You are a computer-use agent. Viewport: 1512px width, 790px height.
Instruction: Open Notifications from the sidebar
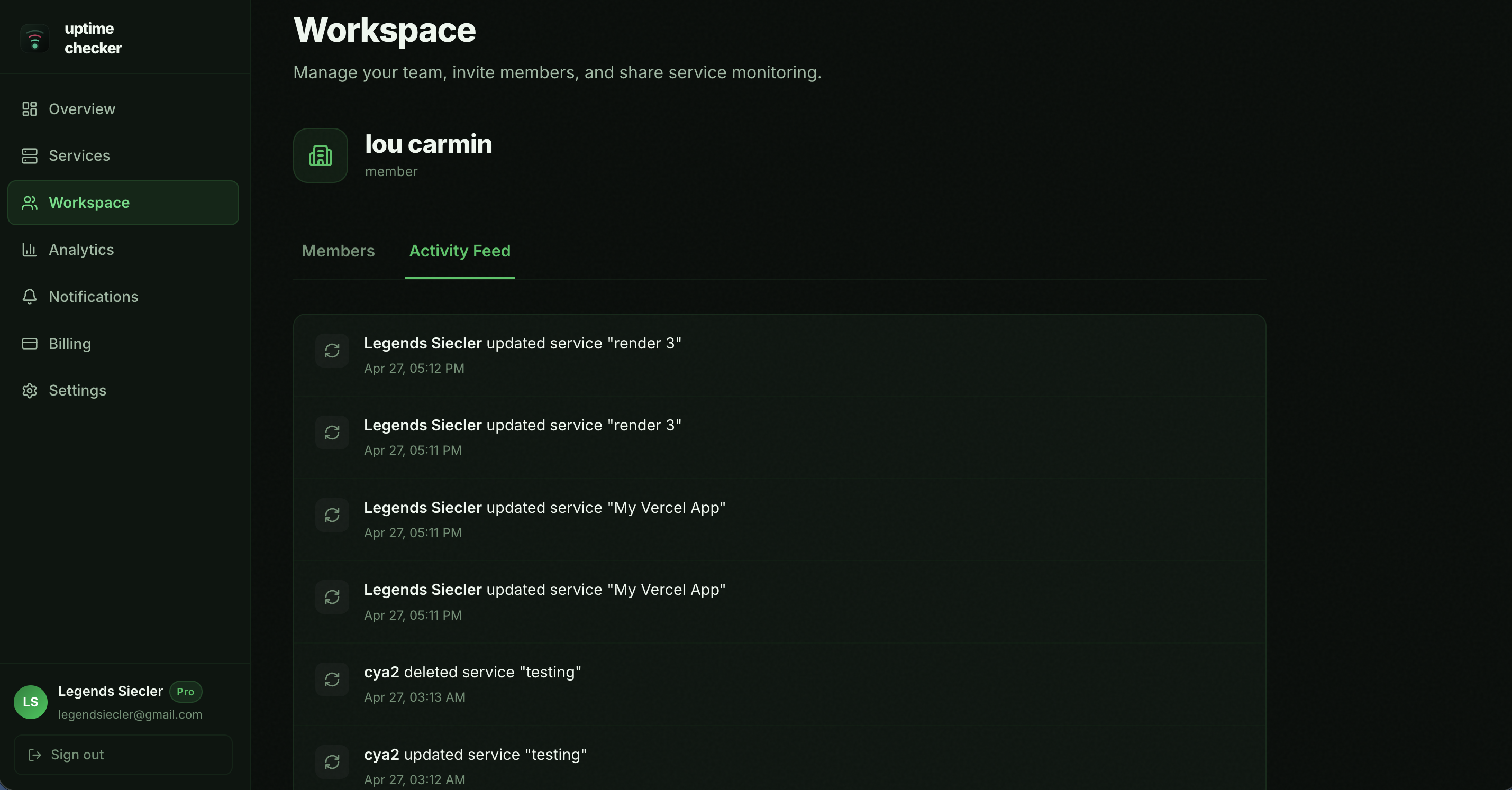tap(123, 297)
